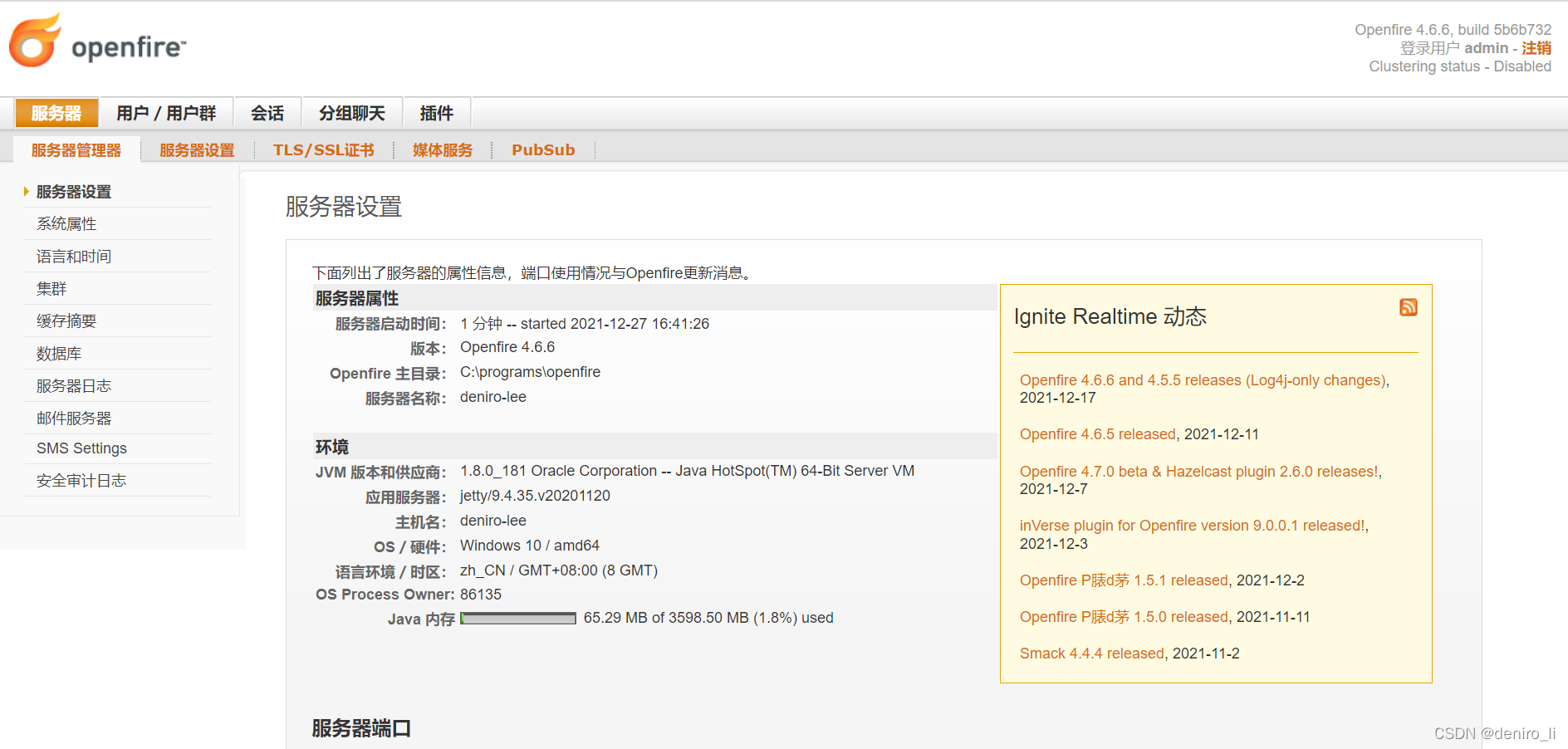Click the C:\programs\openfire home directory
This screenshot has width=1568, height=749.
[x=530, y=372]
